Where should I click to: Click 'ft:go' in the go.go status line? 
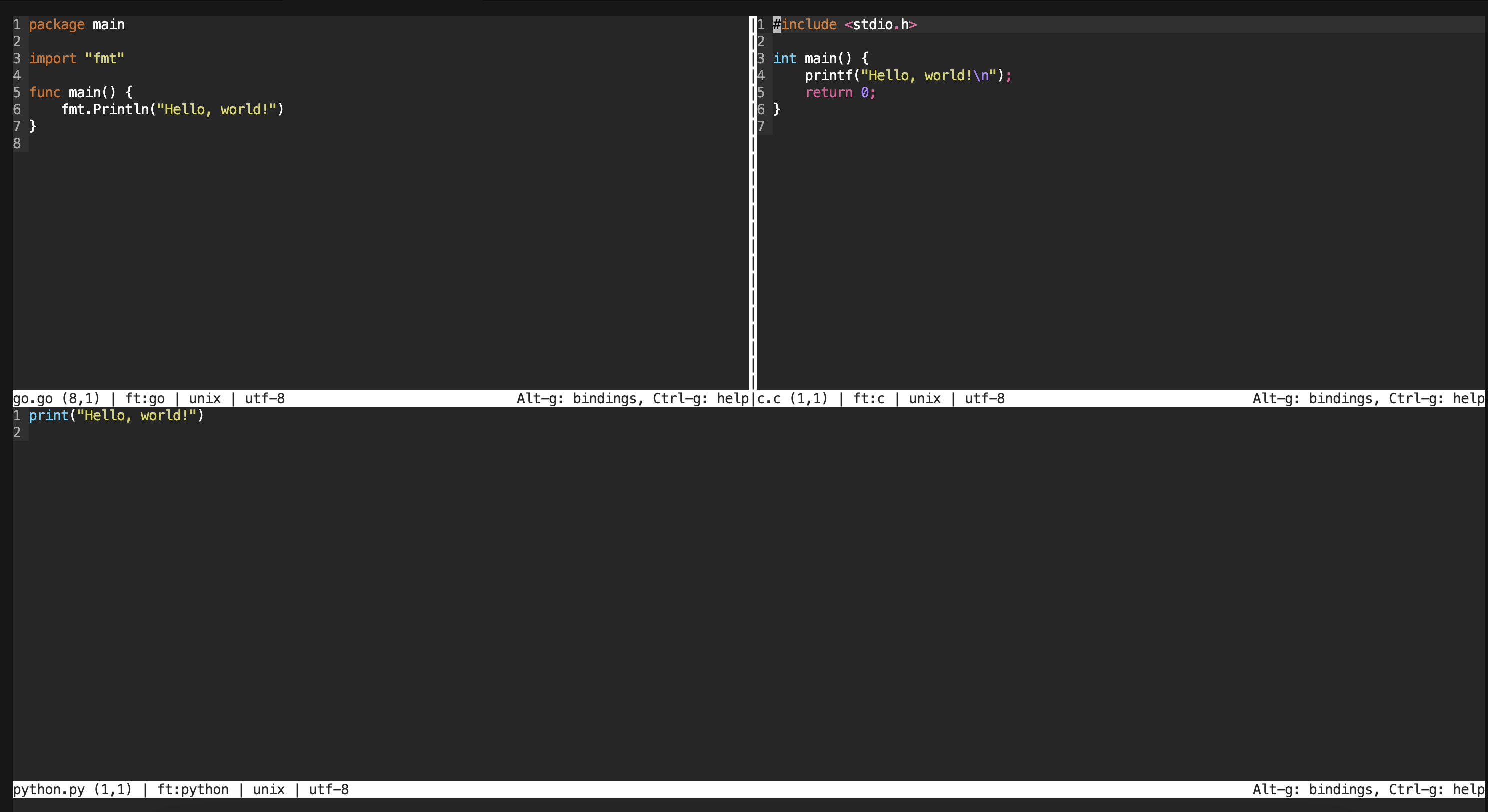tap(145, 398)
